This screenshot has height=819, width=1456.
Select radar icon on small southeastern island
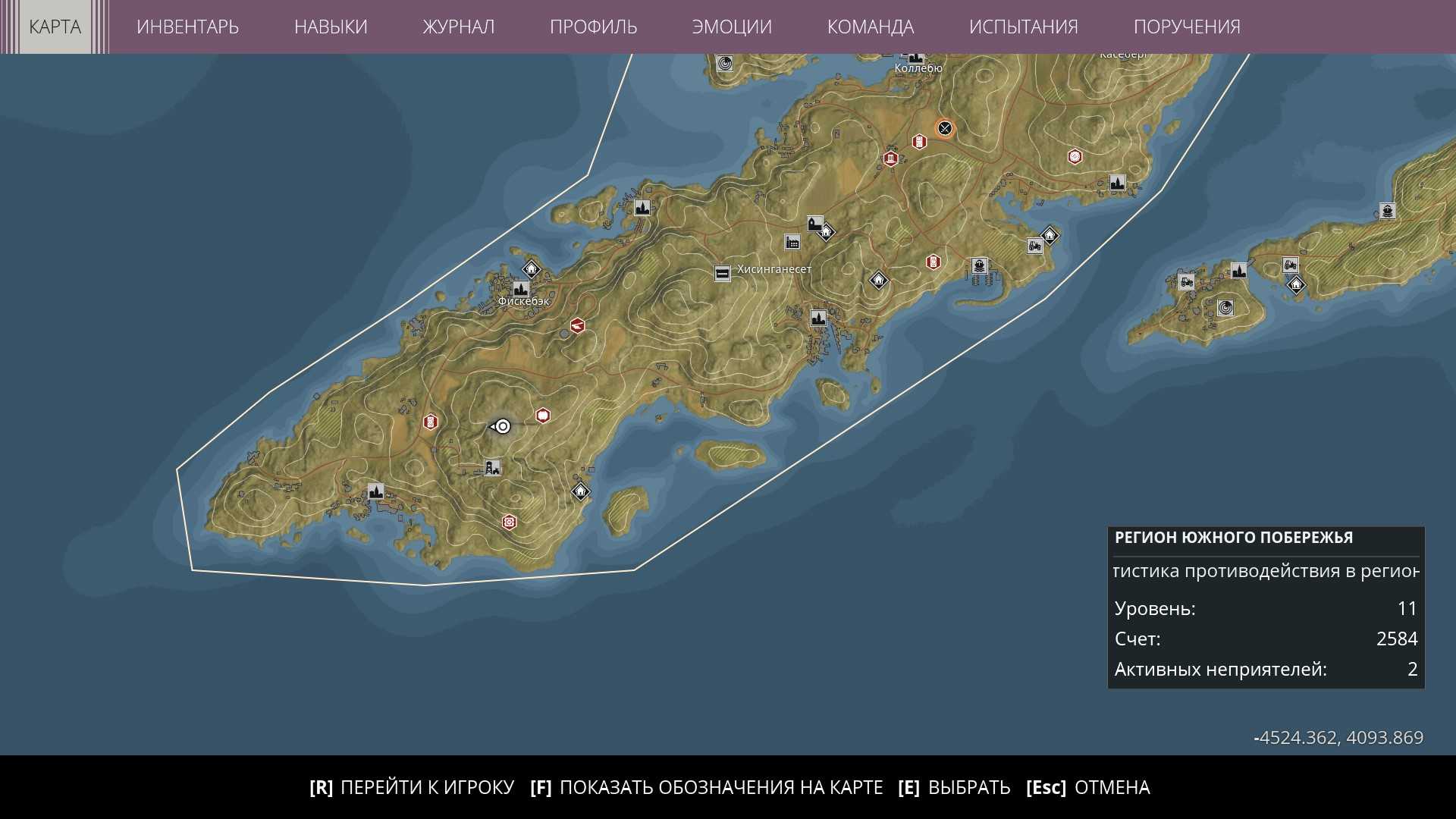point(1225,307)
